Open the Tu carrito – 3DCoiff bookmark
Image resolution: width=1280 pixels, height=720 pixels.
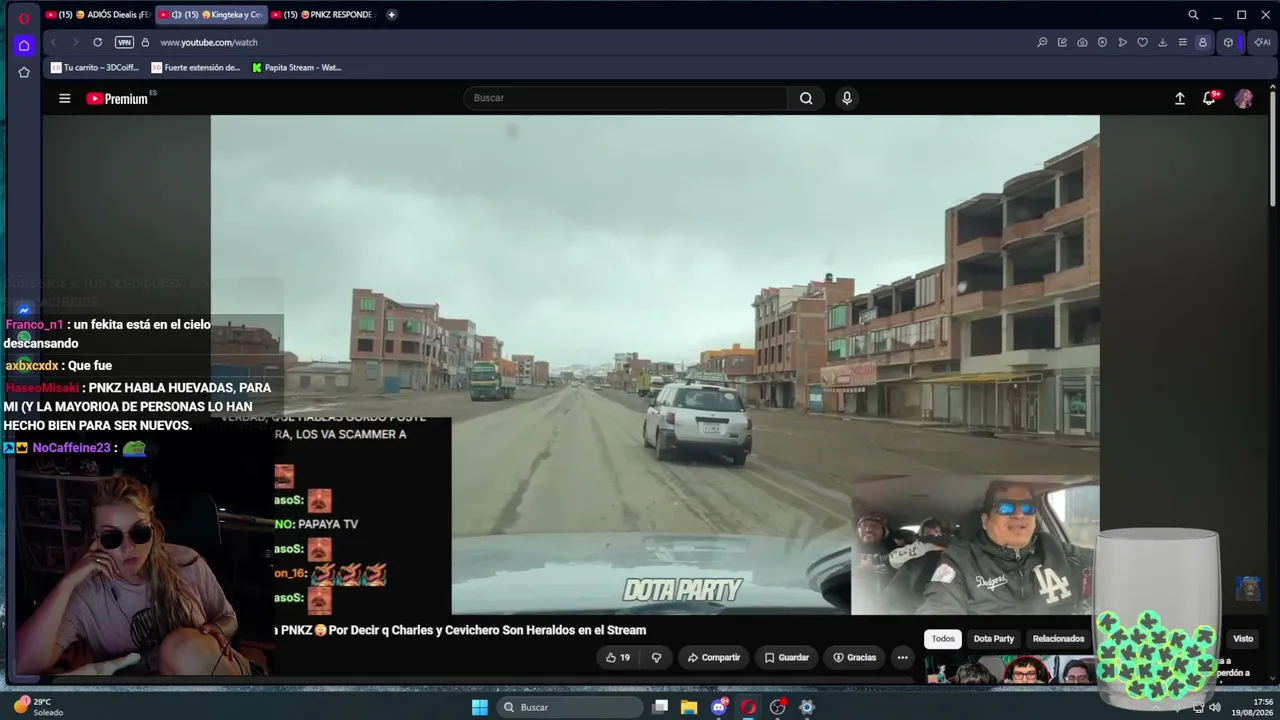click(x=95, y=68)
